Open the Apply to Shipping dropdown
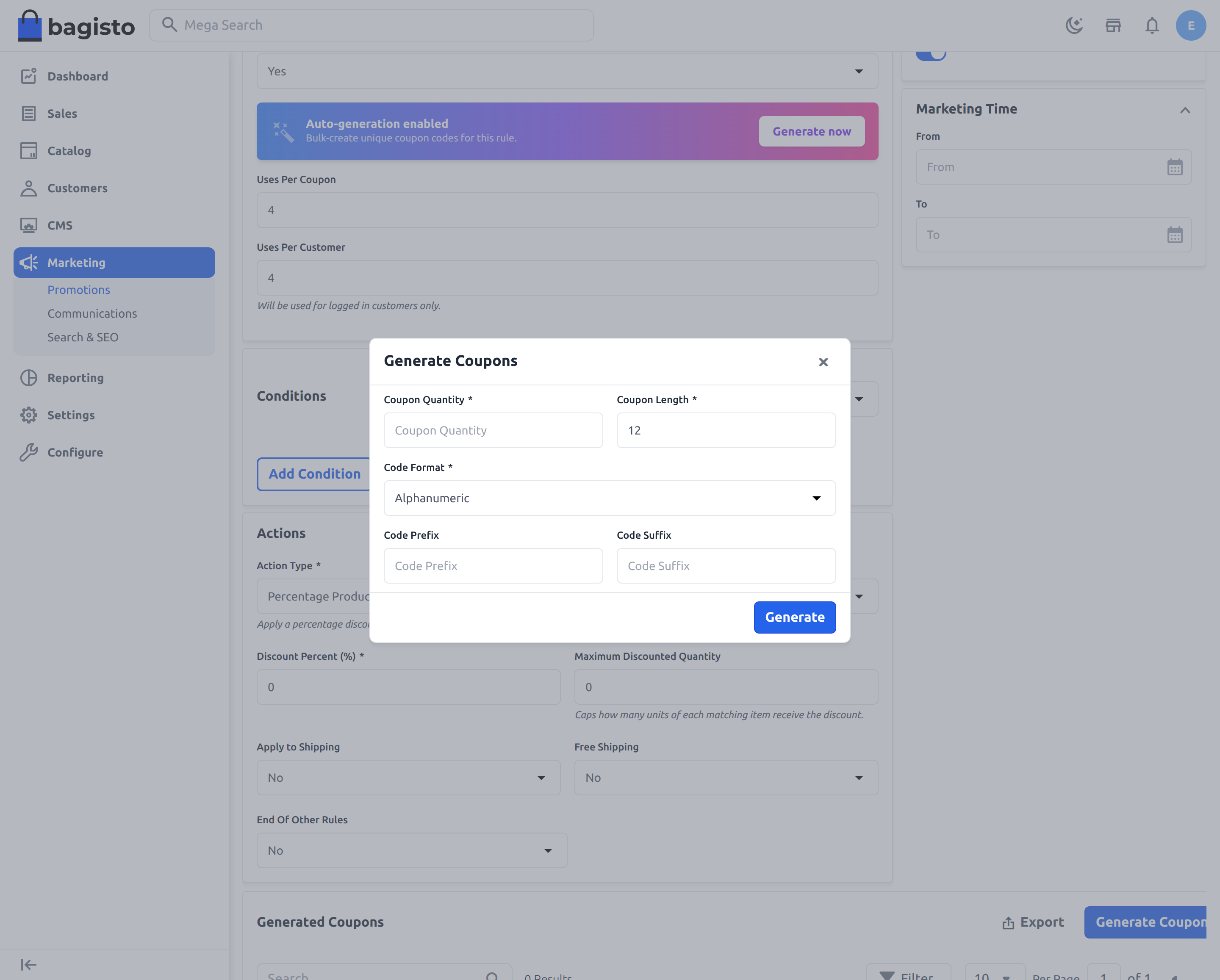 408,778
